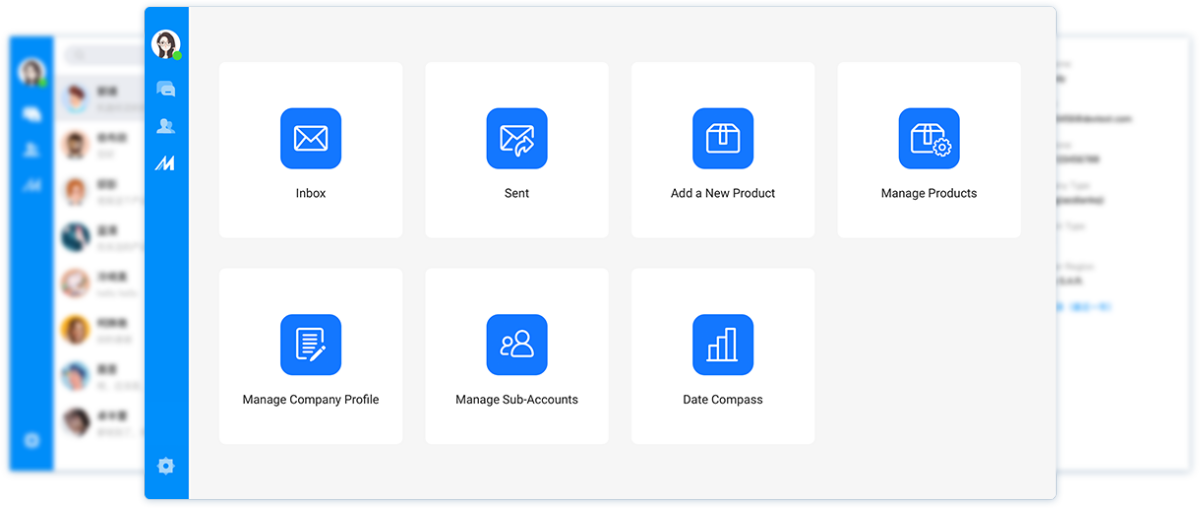
Task: Select the Inbox label text
Action: click(x=310, y=193)
